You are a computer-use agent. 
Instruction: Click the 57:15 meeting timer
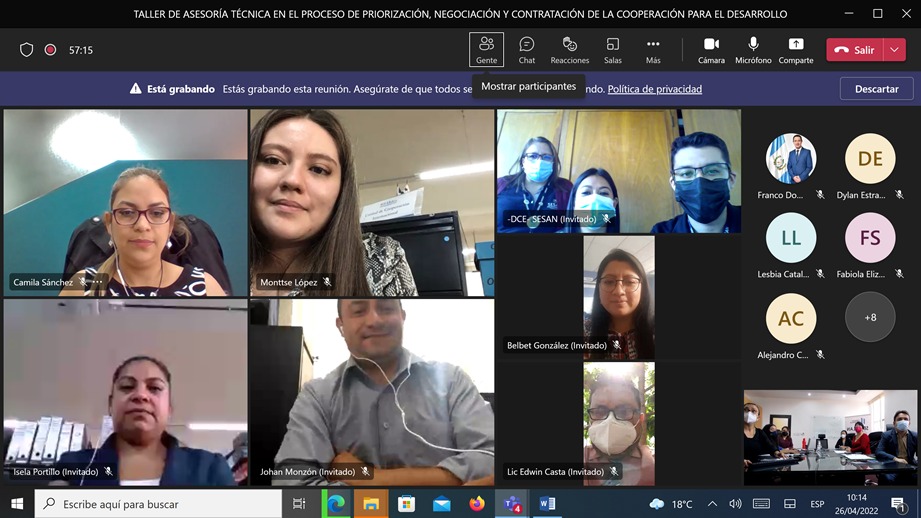click(81, 50)
